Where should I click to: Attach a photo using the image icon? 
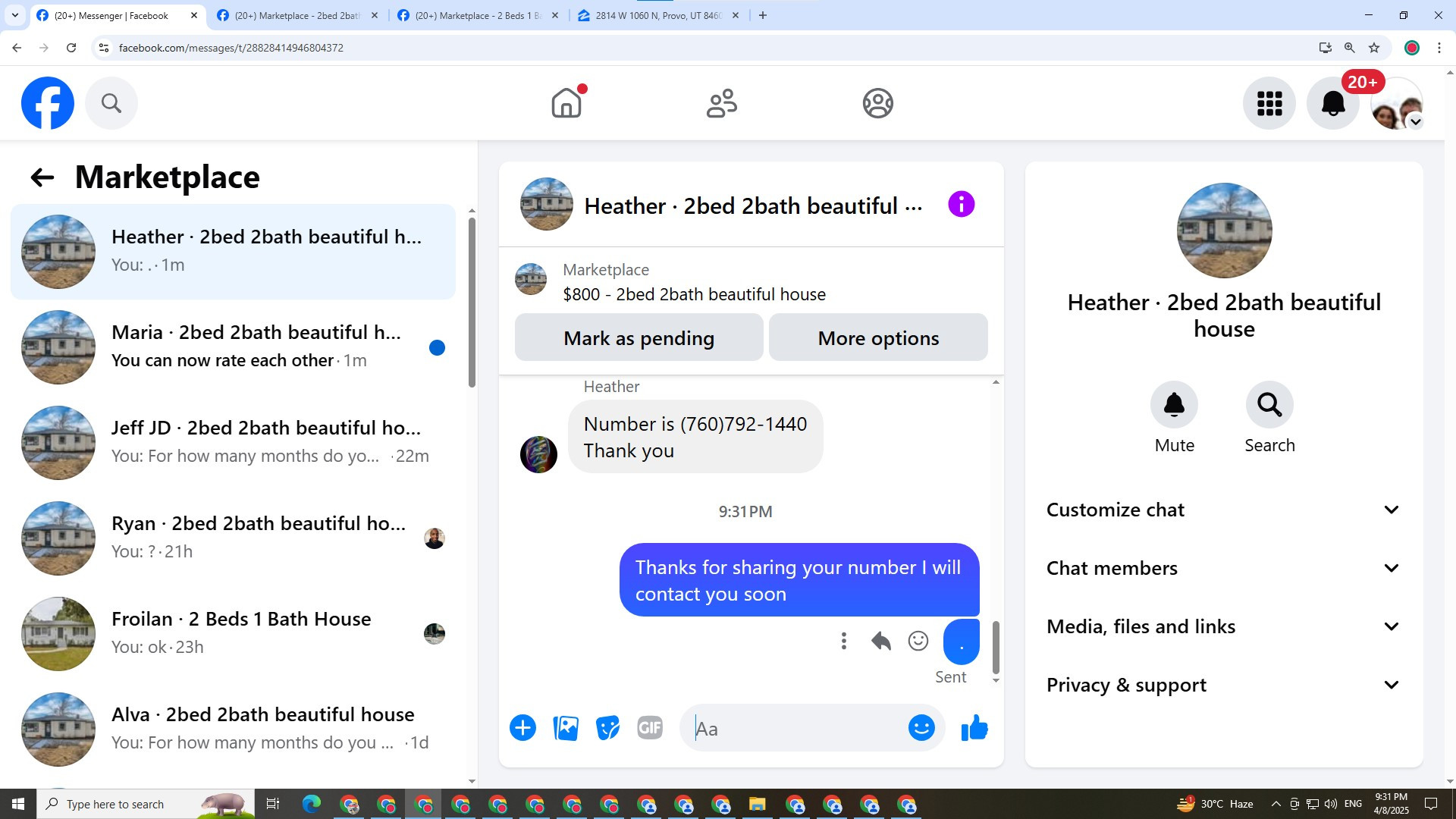[566, 729]
